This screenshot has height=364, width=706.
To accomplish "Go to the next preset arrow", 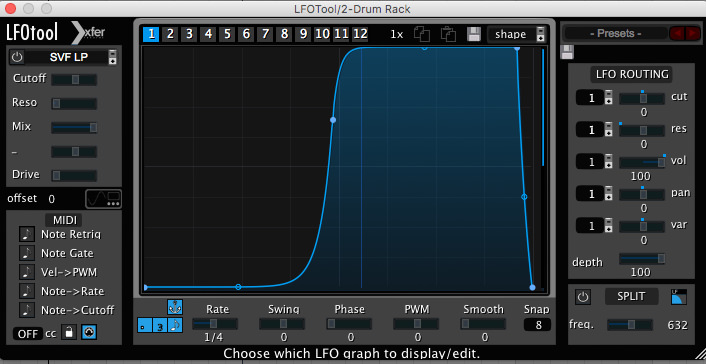I will (x=692, y=33).
